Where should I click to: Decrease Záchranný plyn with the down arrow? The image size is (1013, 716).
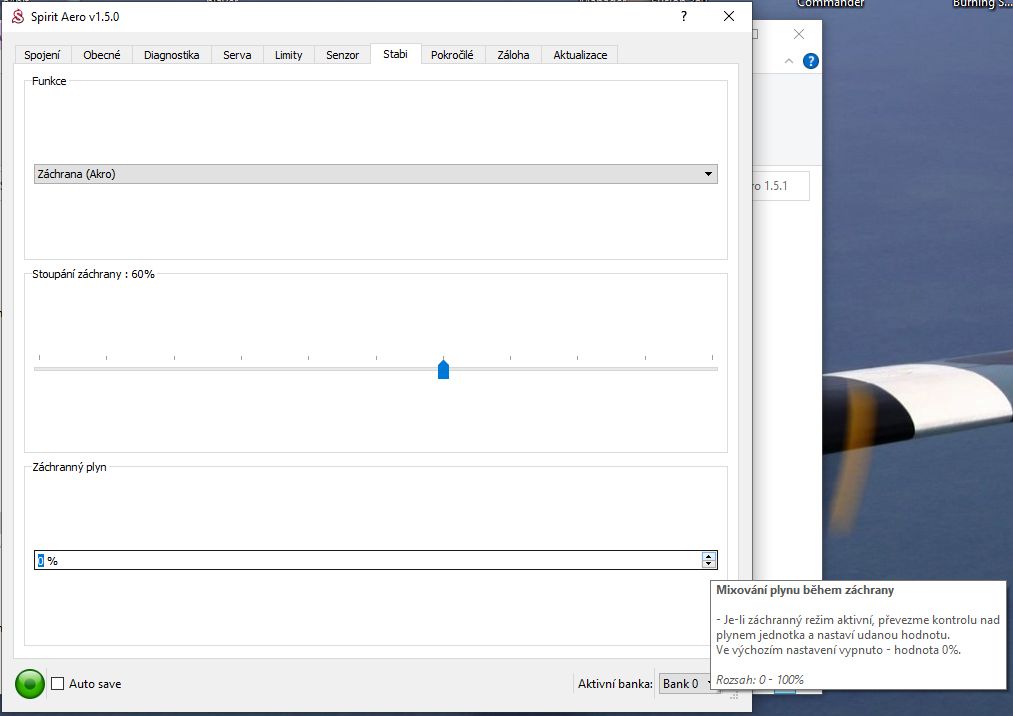[x=709, y=565]
